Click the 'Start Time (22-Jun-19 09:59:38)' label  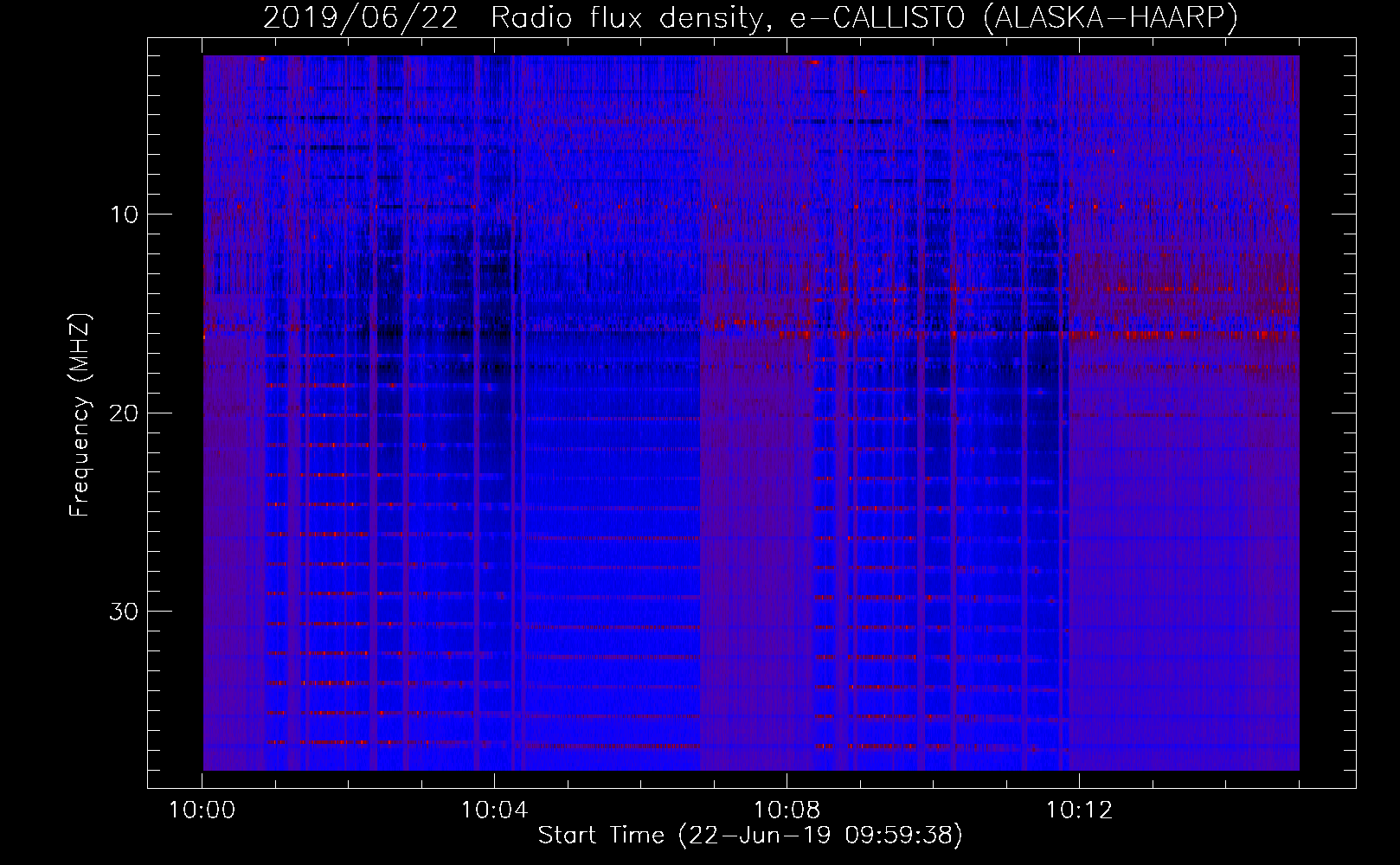pos(750,836)
